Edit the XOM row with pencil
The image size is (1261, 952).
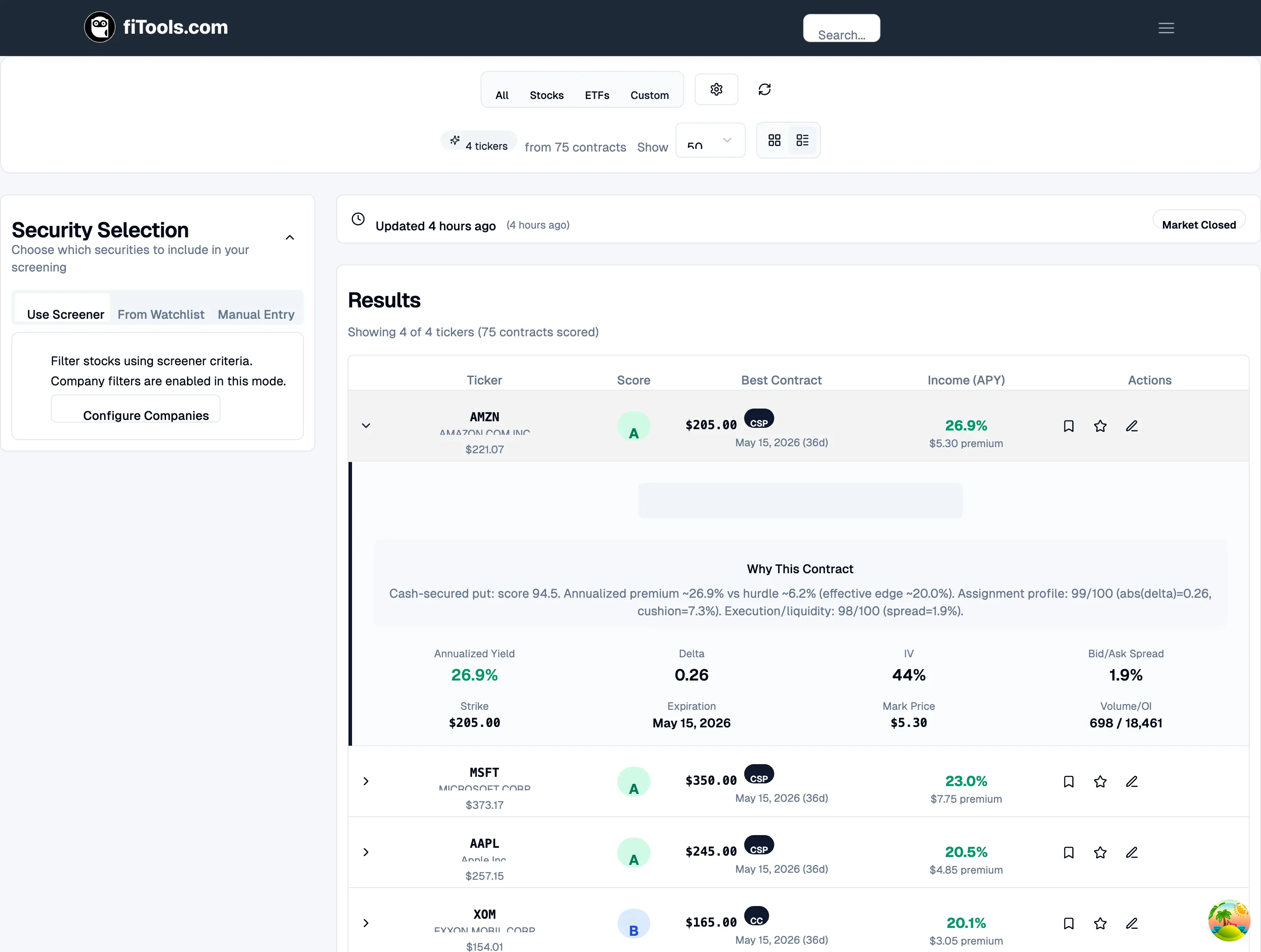tap(1131, 924)
